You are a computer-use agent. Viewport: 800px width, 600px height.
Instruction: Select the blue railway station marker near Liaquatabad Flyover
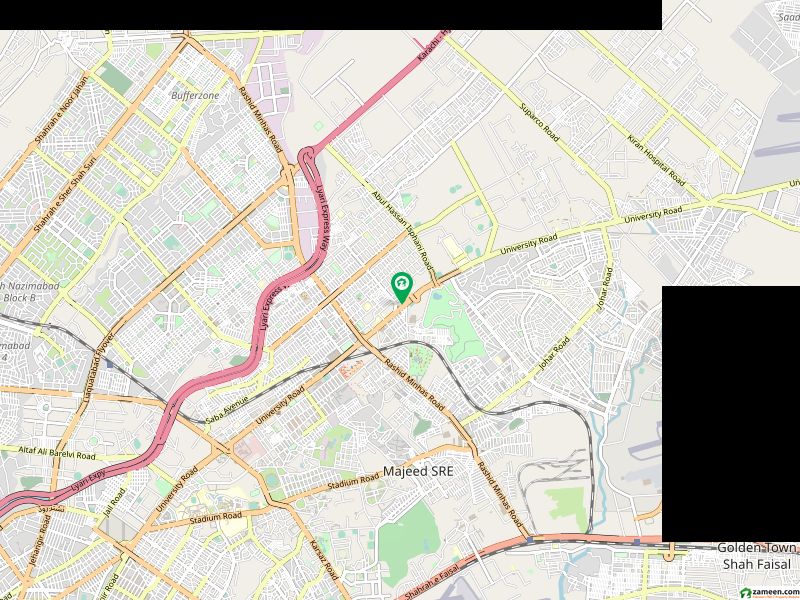[x=109, y=363]
